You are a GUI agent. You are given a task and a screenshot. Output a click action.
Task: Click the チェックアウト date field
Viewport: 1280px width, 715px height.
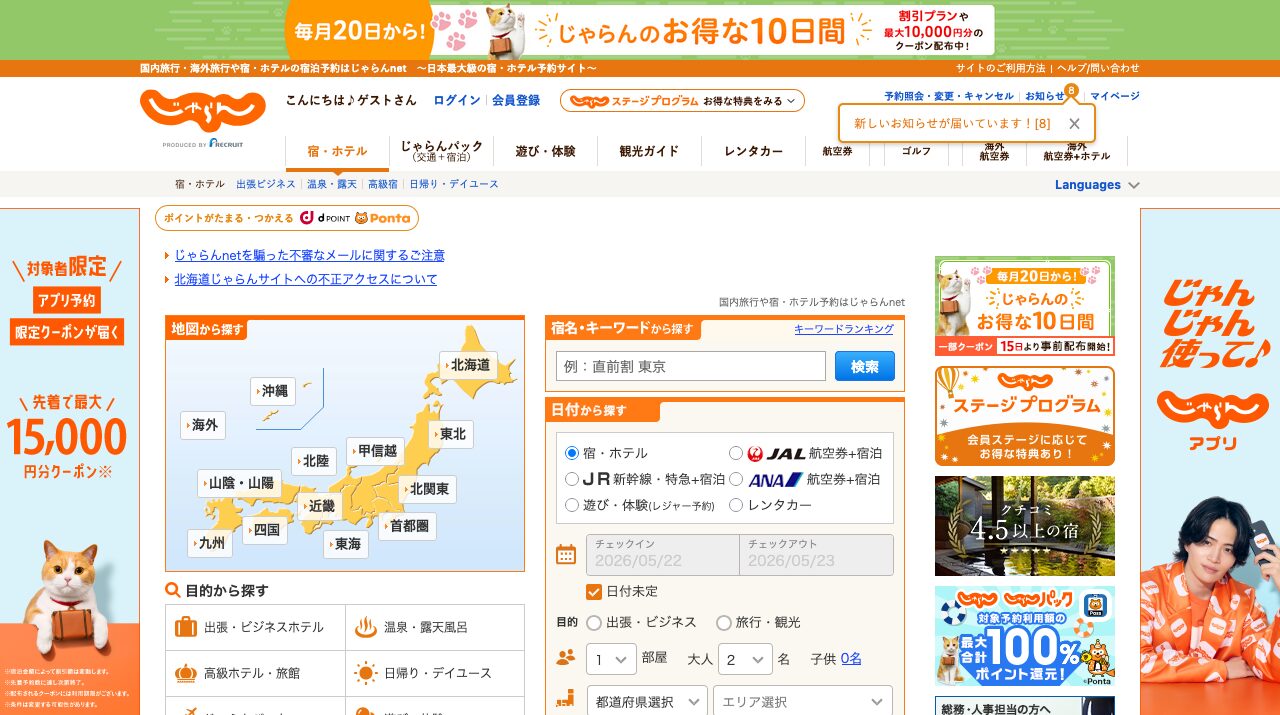coord(816,555)
